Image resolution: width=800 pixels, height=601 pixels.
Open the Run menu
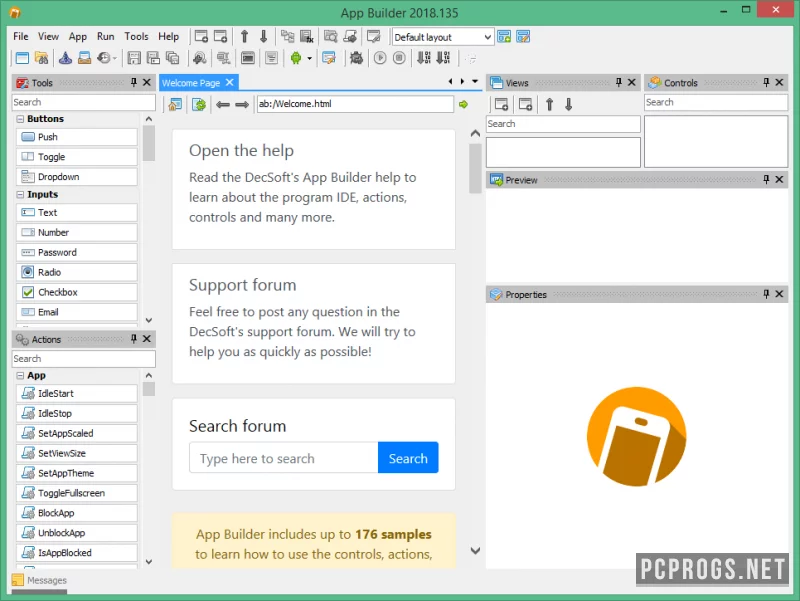click(x=106, y=36)
